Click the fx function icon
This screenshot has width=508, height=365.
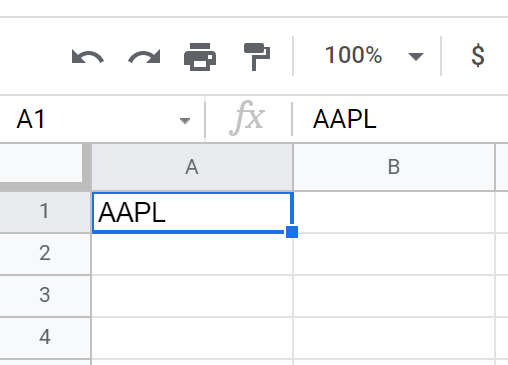[247, 118]
